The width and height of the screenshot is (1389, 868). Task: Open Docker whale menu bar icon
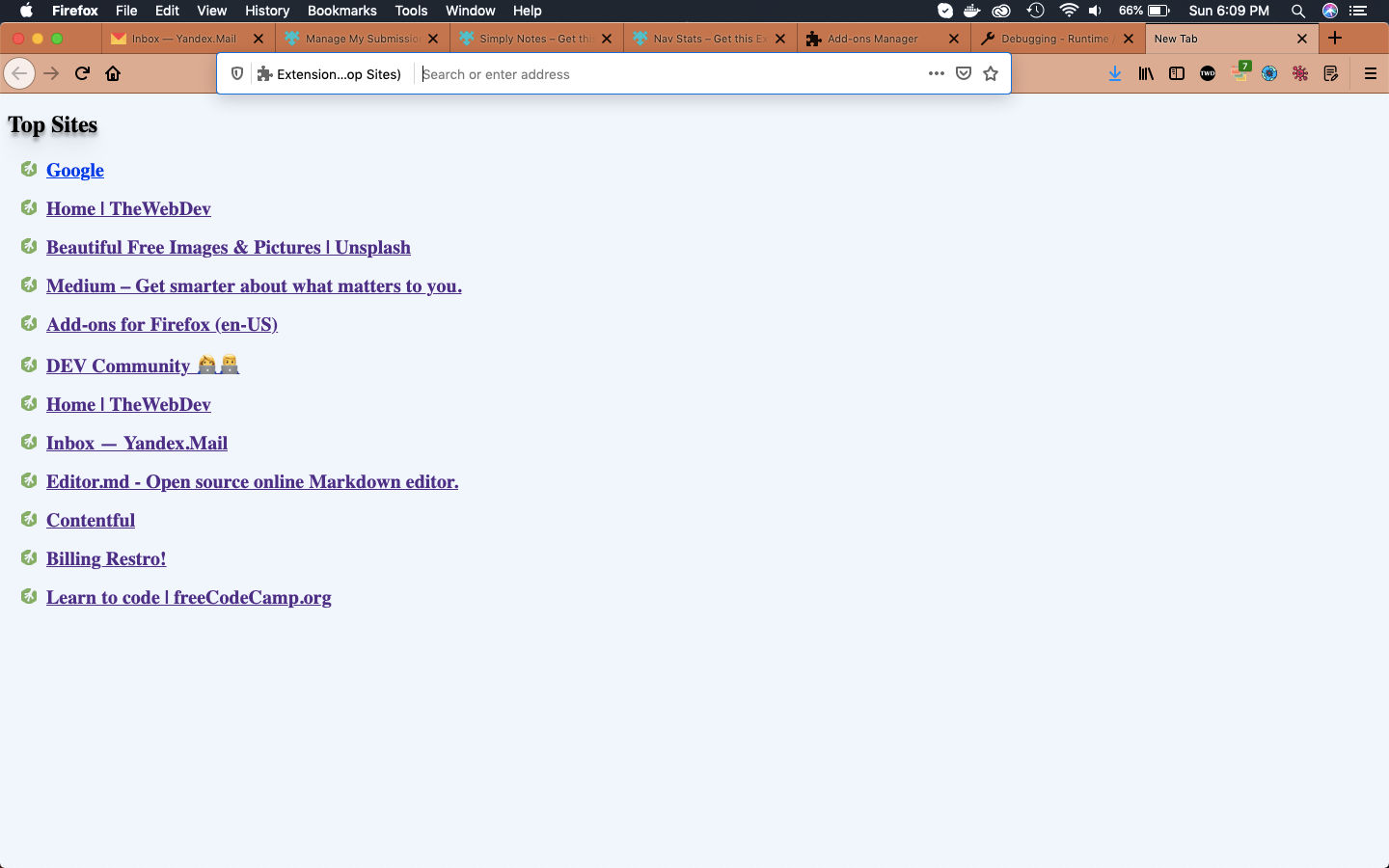(972, 11)
